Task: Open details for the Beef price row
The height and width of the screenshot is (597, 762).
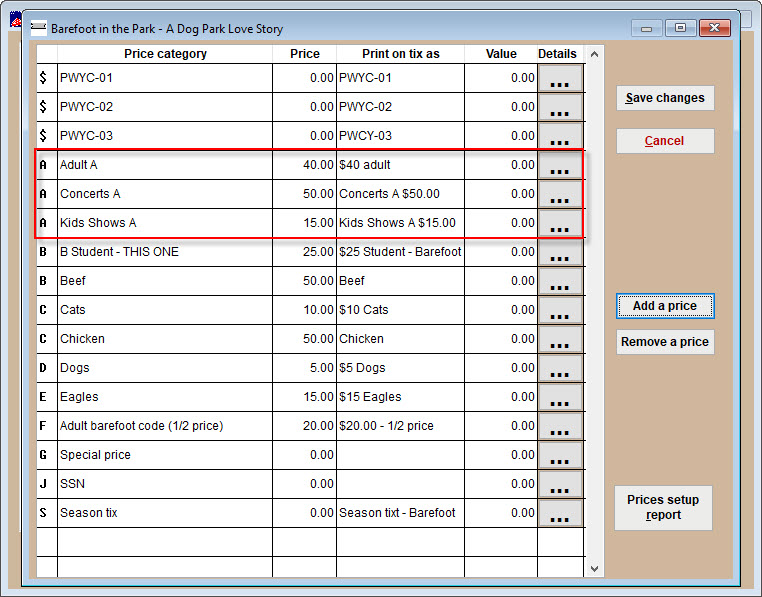Action: tap(559, 282)
